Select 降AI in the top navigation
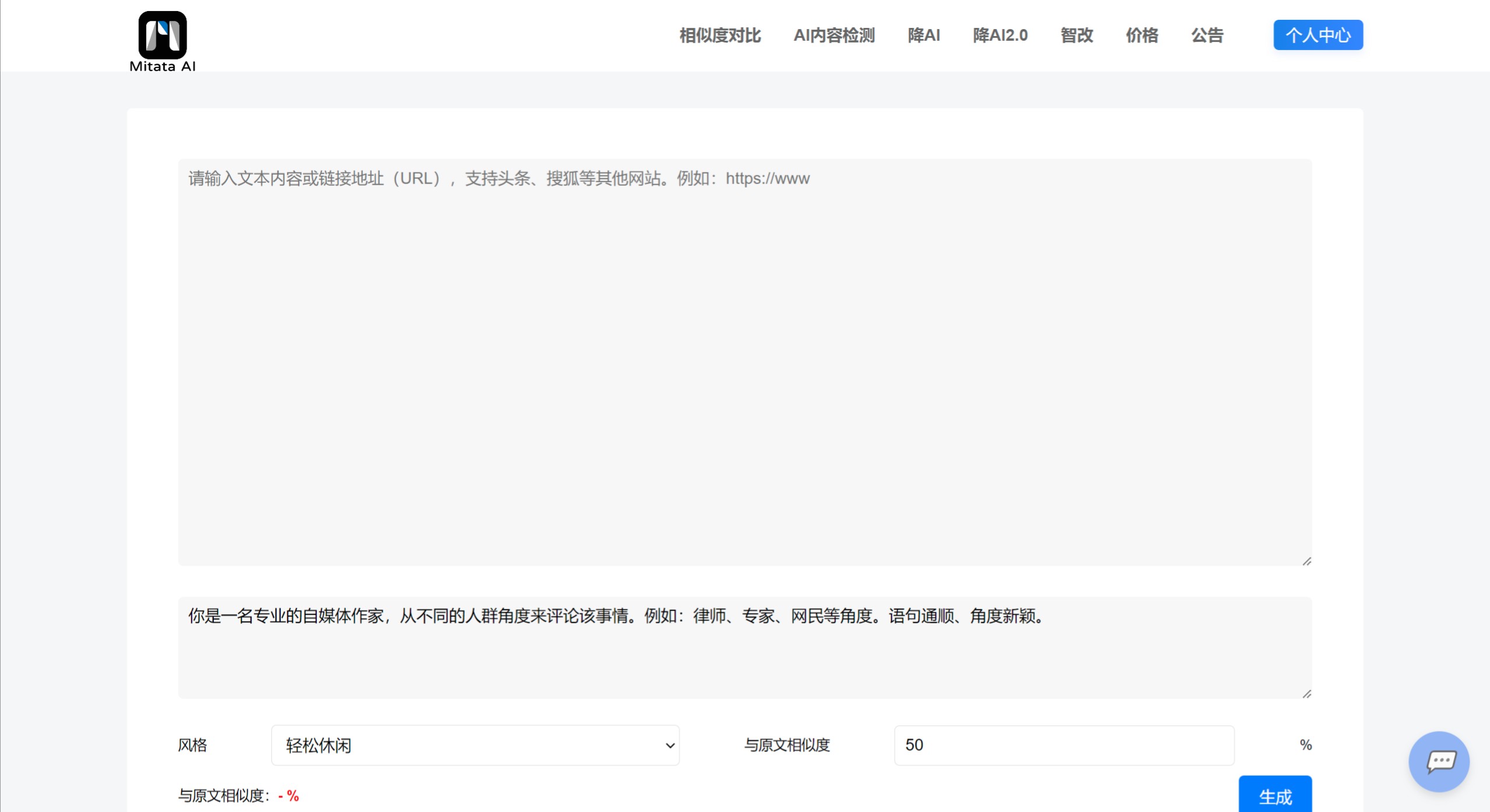This screenshot has height=812, width=1490. pyautogui.click(x=924, y=36)
